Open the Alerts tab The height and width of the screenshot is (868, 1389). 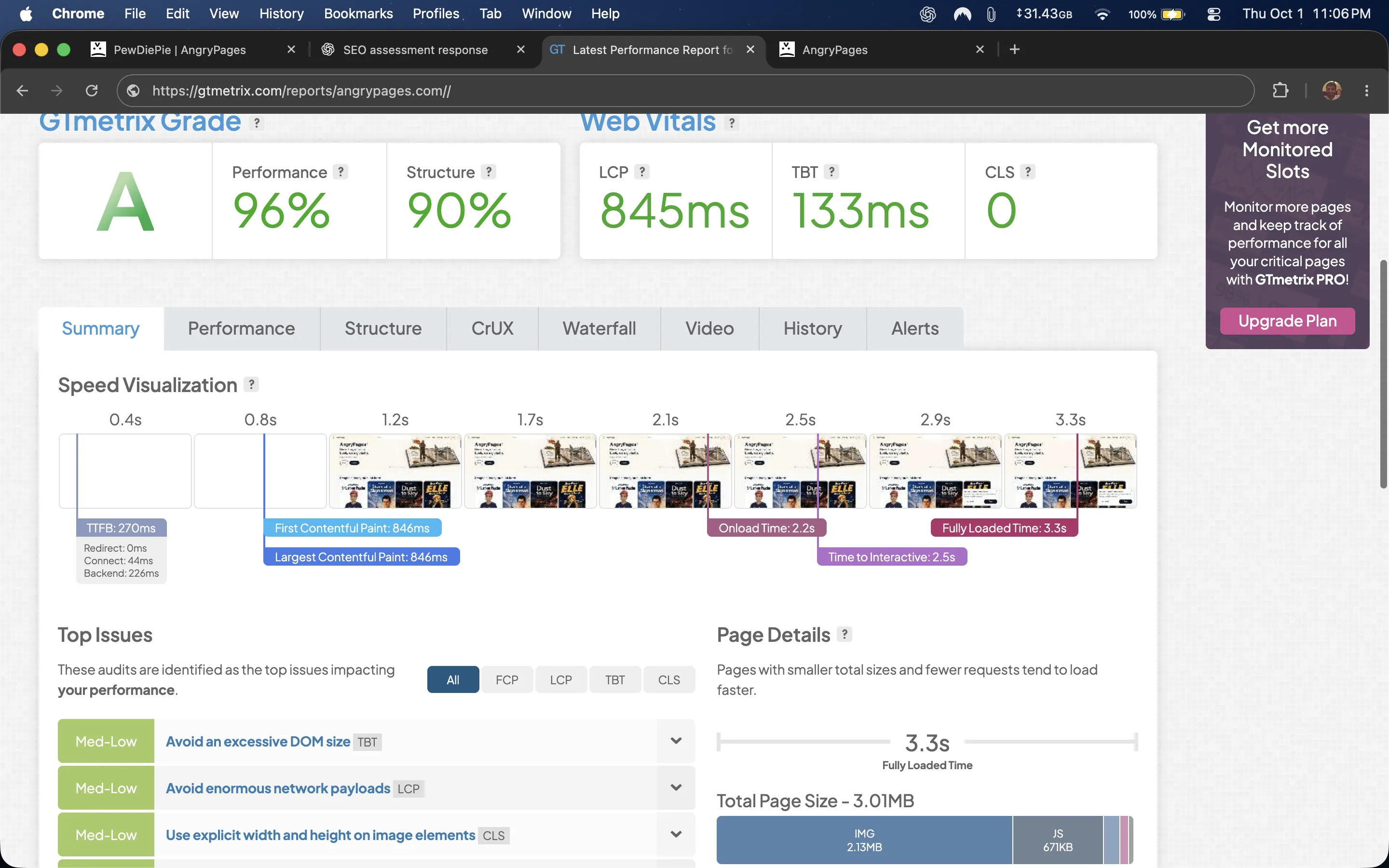(915, 328)
